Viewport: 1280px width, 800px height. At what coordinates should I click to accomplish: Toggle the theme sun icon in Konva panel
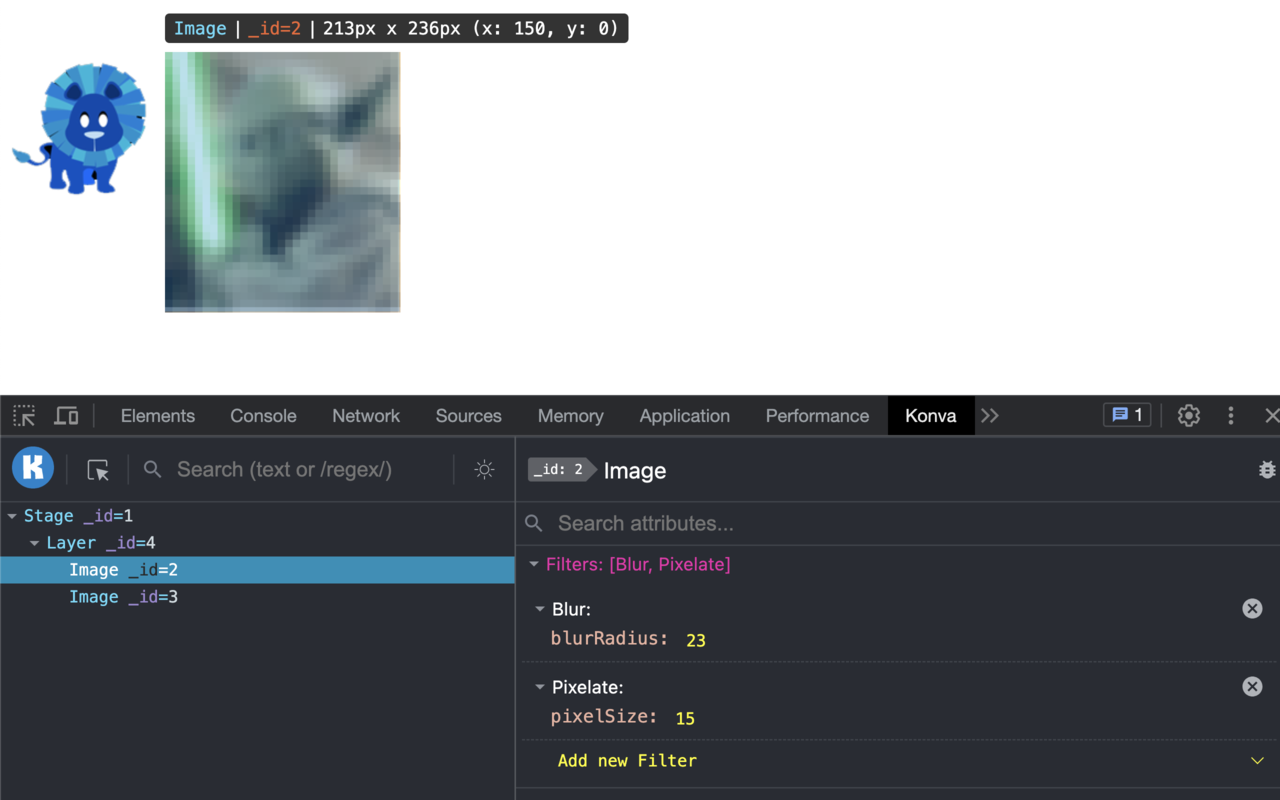pyautogui.click(x=484, y=469)
